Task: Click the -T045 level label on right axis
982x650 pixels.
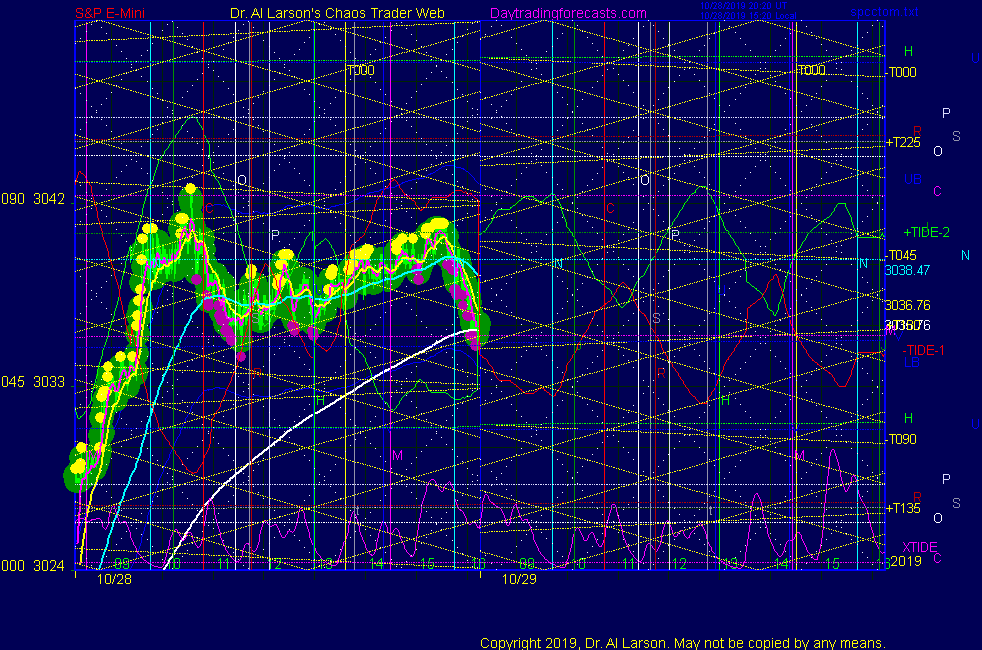Action: pyautogui.click(x=902, y=255)
